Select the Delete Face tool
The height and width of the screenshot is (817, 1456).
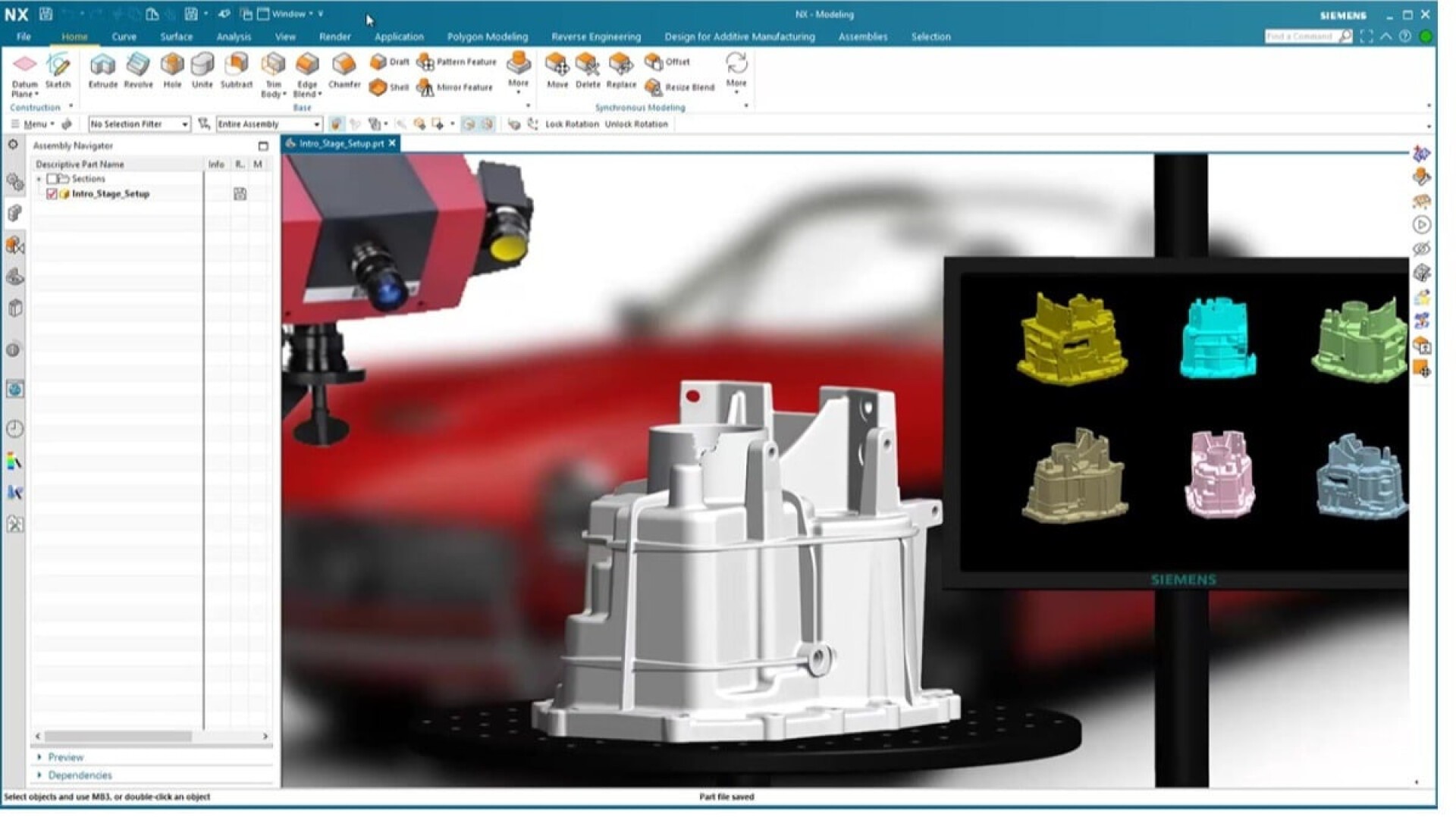coord(588,71)
